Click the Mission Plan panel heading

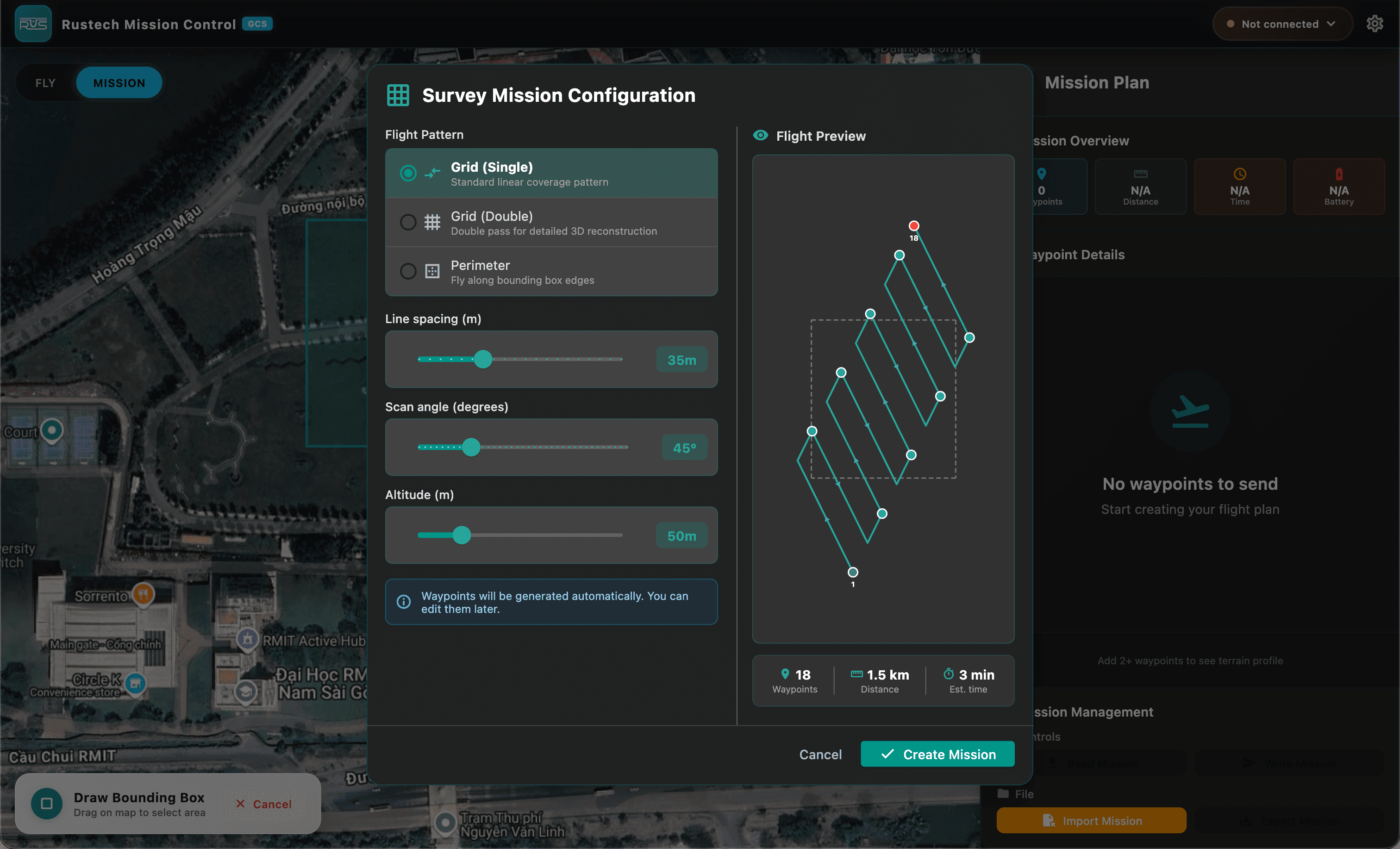pyautogui.click(x=1097, y=82)
